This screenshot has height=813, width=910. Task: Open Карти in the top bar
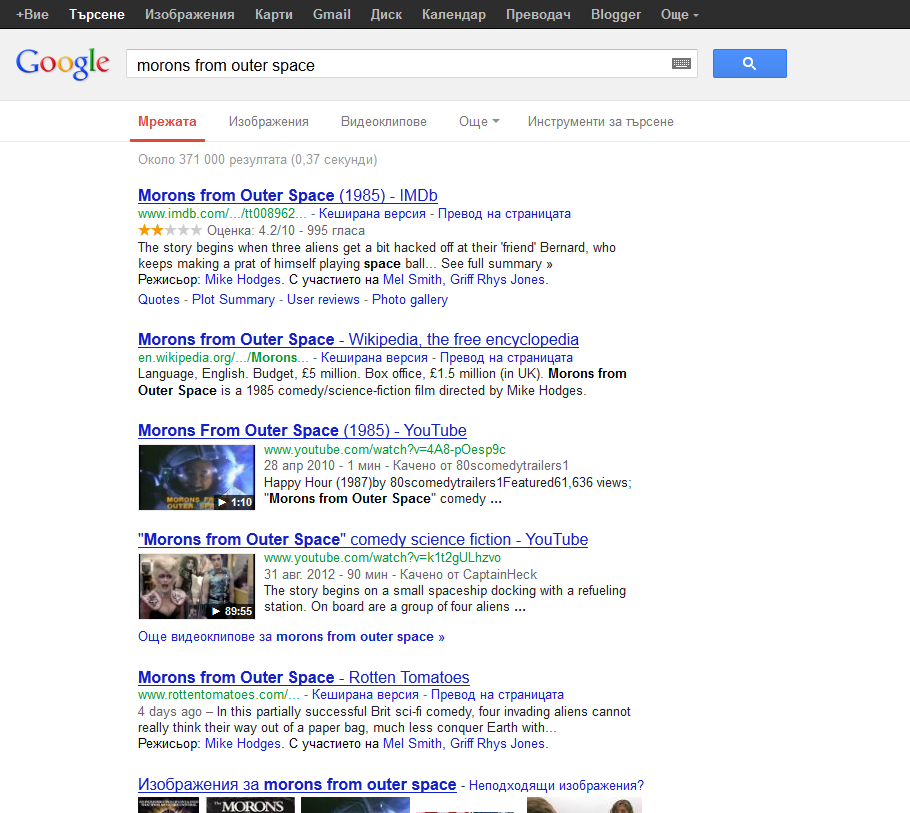point(274,15)
